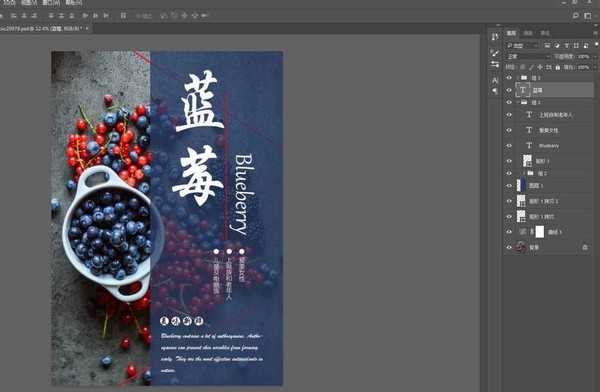The image size is (600, 392).
Task: Click the 曲线 1 layer mask thumbnail
Action: click(540, 232)
